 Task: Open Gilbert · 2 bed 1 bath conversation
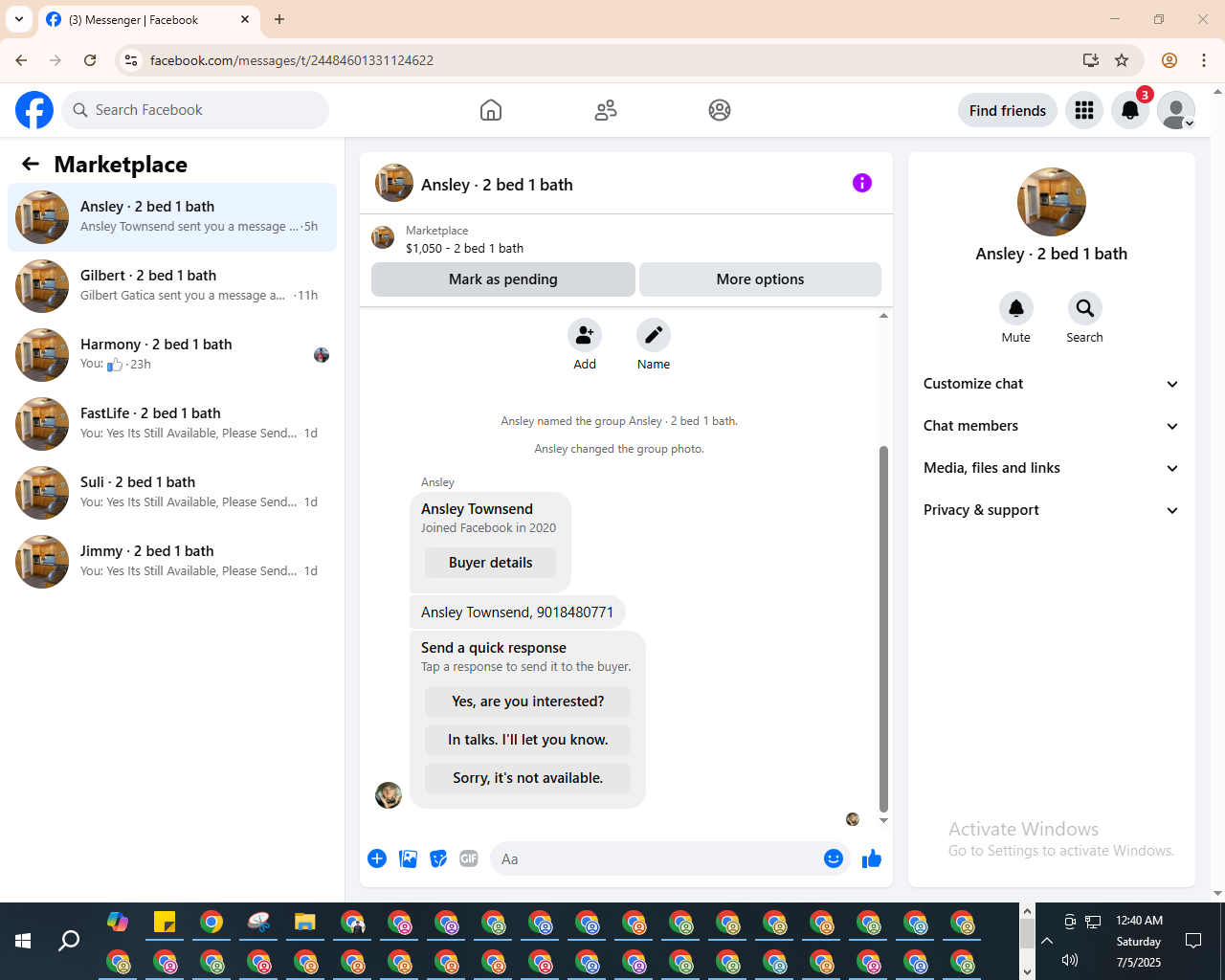tap(172, 286)
